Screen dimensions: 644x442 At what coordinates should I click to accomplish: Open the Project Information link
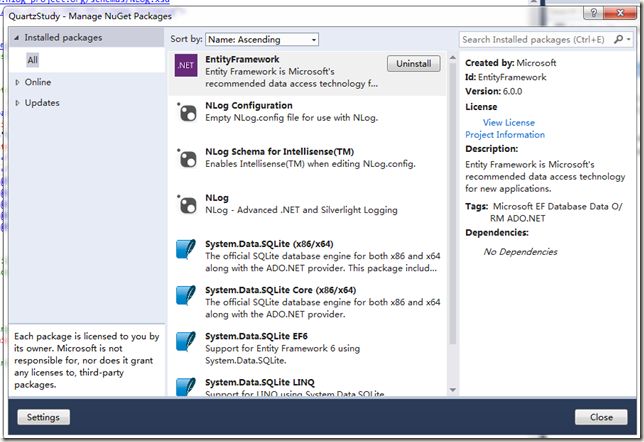505,135
